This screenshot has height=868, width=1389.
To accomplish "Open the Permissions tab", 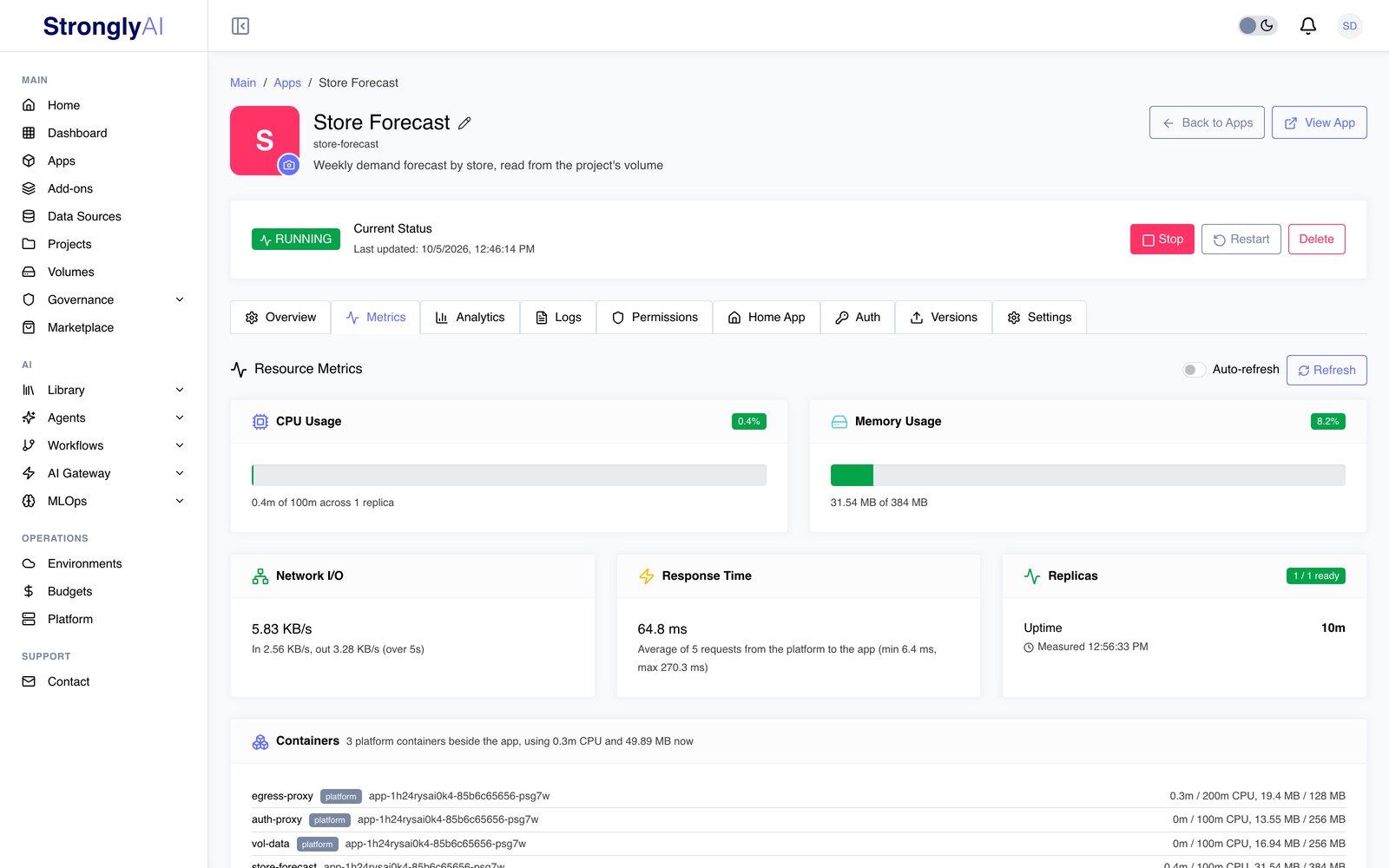I will coord(655,318).
